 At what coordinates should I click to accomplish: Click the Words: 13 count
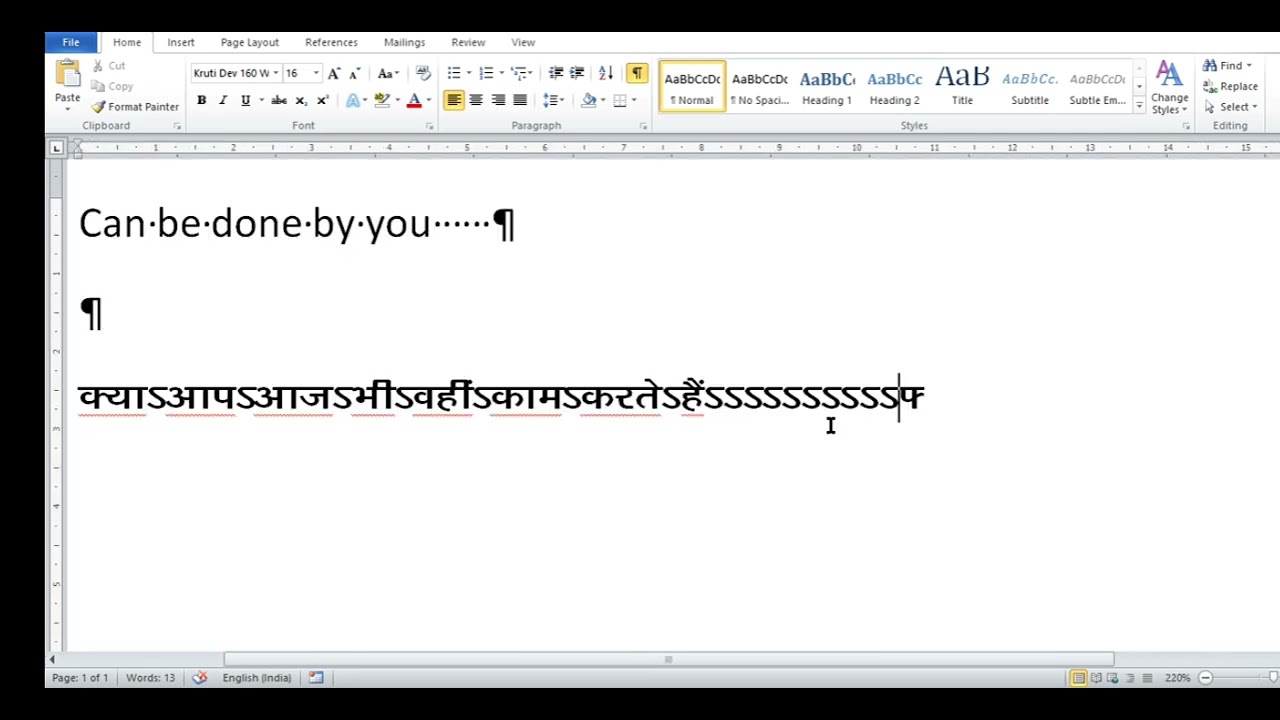point(150,678)
